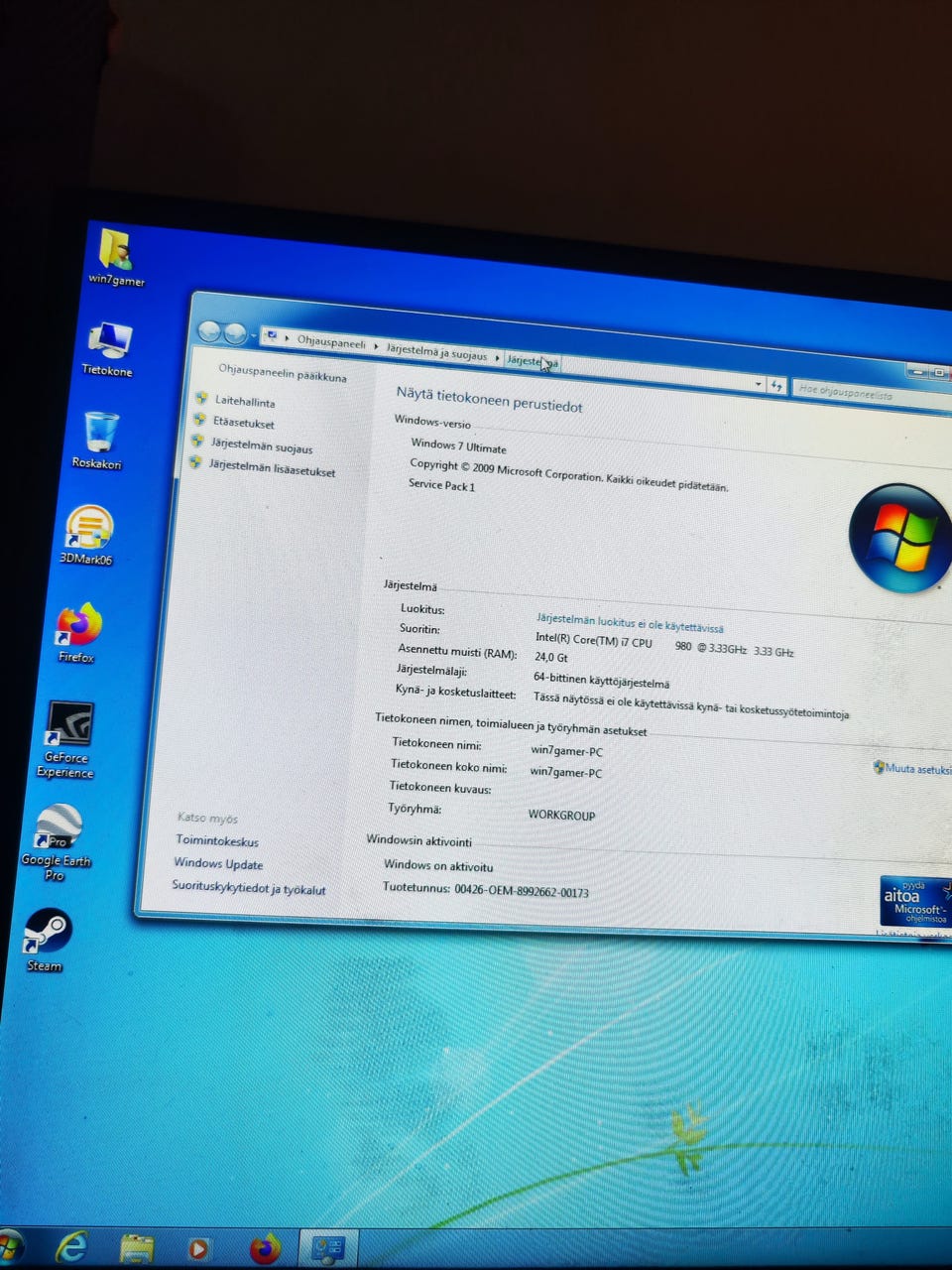The width and height of the screenshot is (952, 1270).
Task: Click the '64-bittinen käyttöjärjestelmä' value
Action: pos(601,680)
